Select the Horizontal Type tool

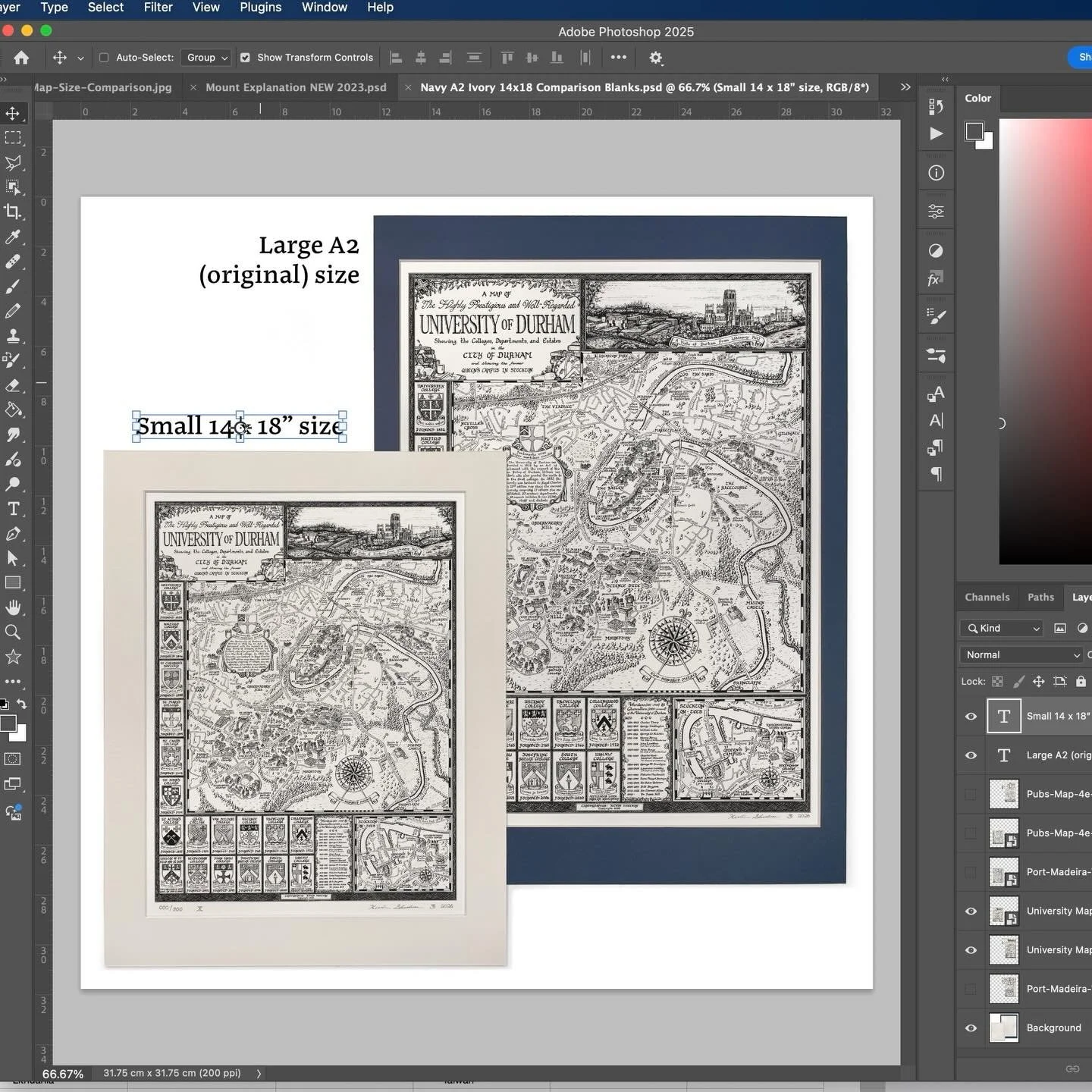click(13, 509)
